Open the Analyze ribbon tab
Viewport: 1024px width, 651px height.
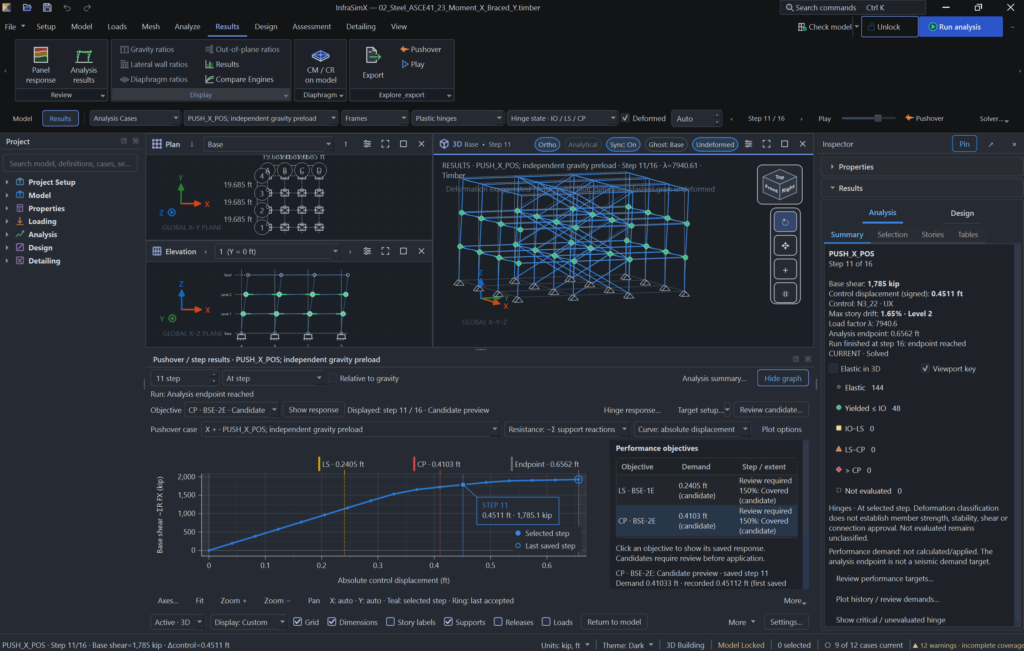tap(187, 27)
